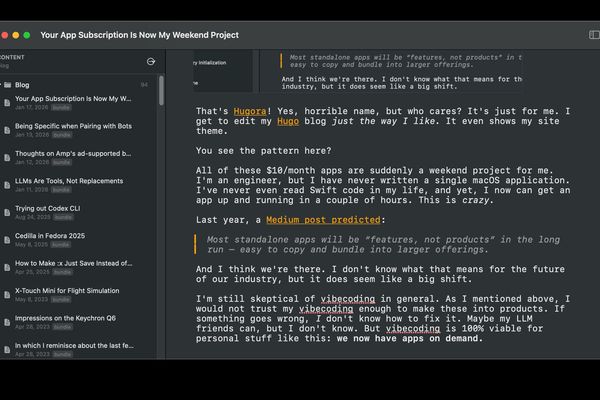The width and height of the screenshot is (600, 400).
Task: Open post Impressions on the Keychron Q6
Action: coord(65,318)
